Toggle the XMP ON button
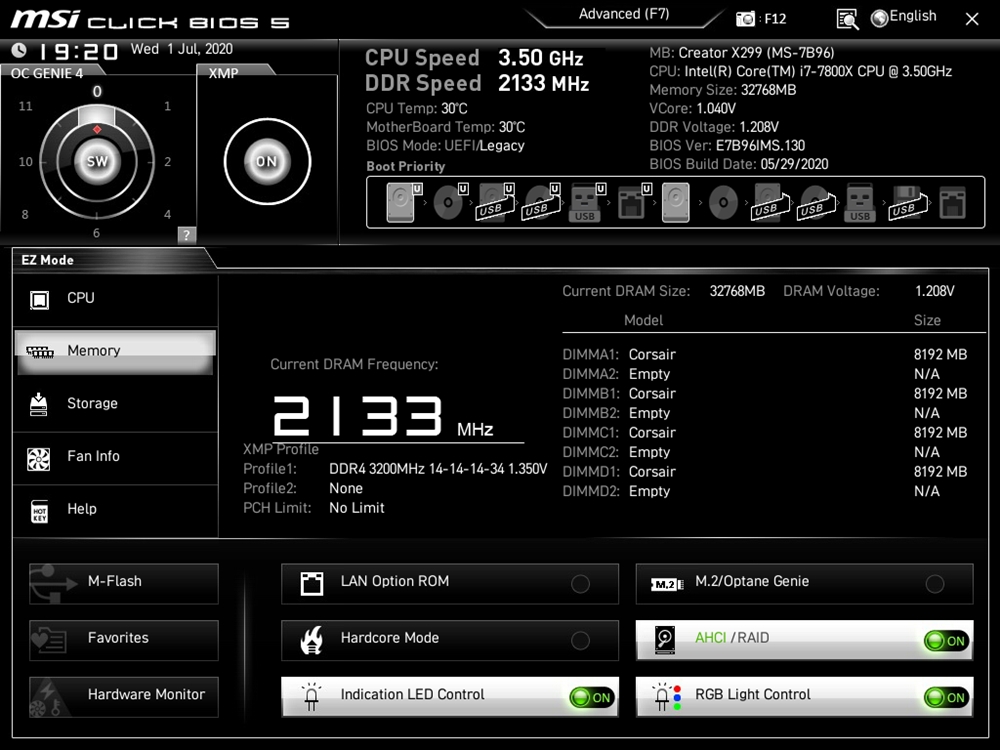Viewport: 1000px width, 750px height. click(267, 161)
